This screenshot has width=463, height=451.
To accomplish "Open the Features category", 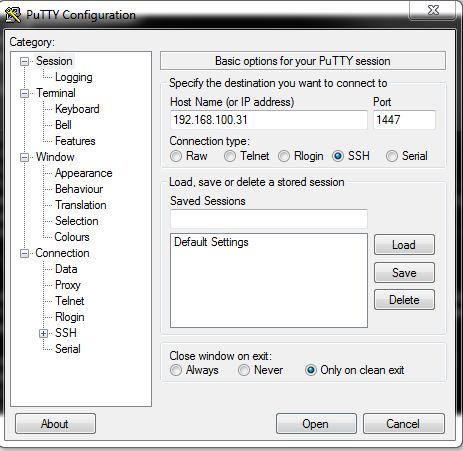I will coord(75,141).
